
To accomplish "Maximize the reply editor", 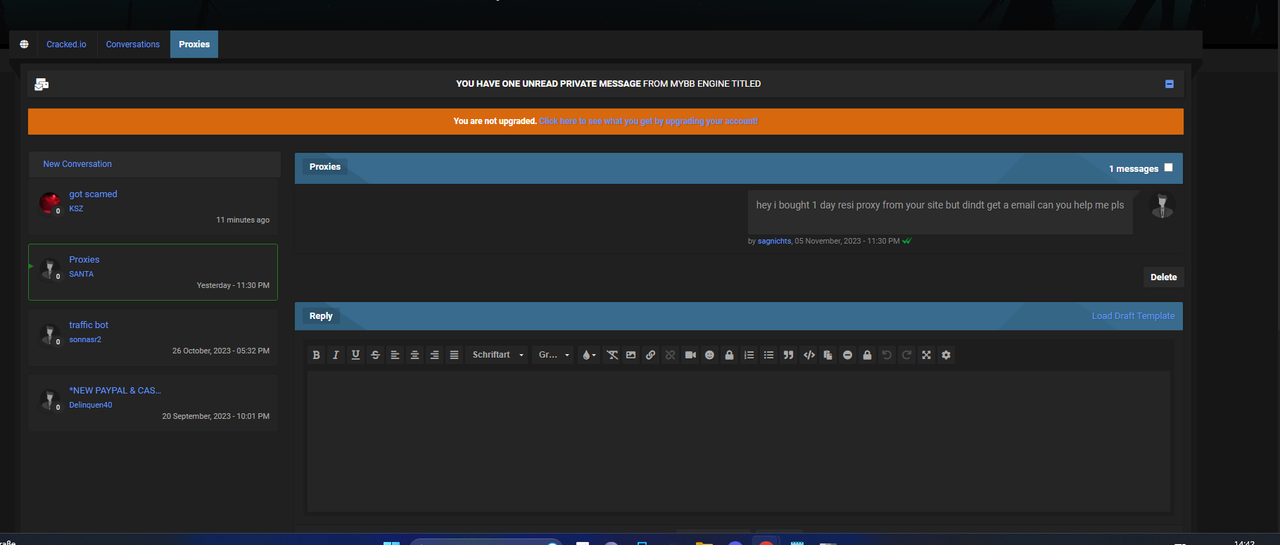I will click(x=927, y=355).
